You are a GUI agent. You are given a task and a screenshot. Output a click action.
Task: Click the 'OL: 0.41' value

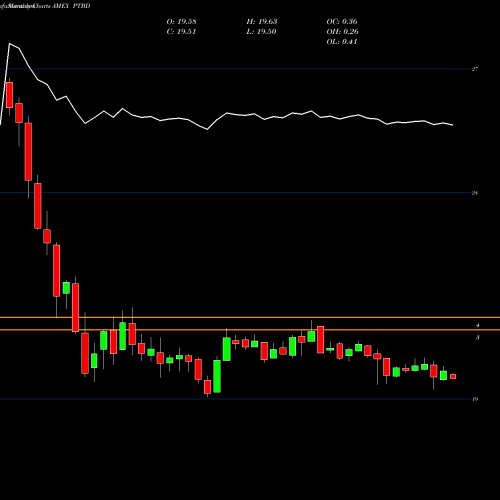(x=342, y=42)
